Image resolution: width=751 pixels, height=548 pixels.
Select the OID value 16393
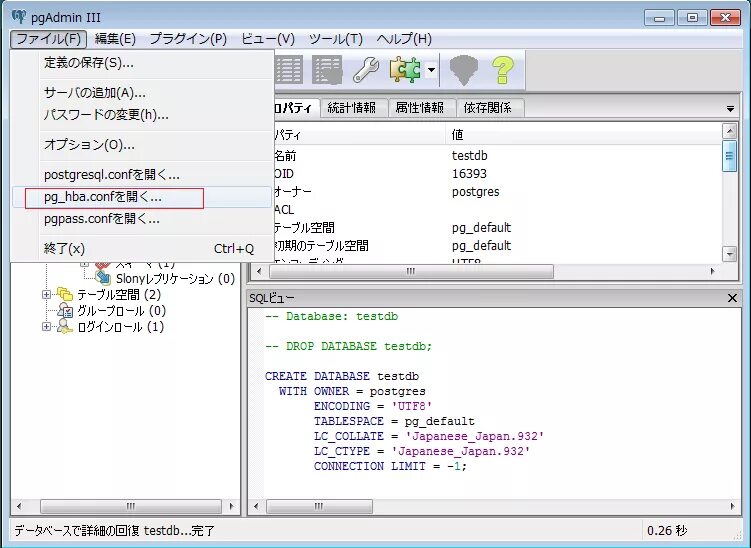click(x=469, y=173)
